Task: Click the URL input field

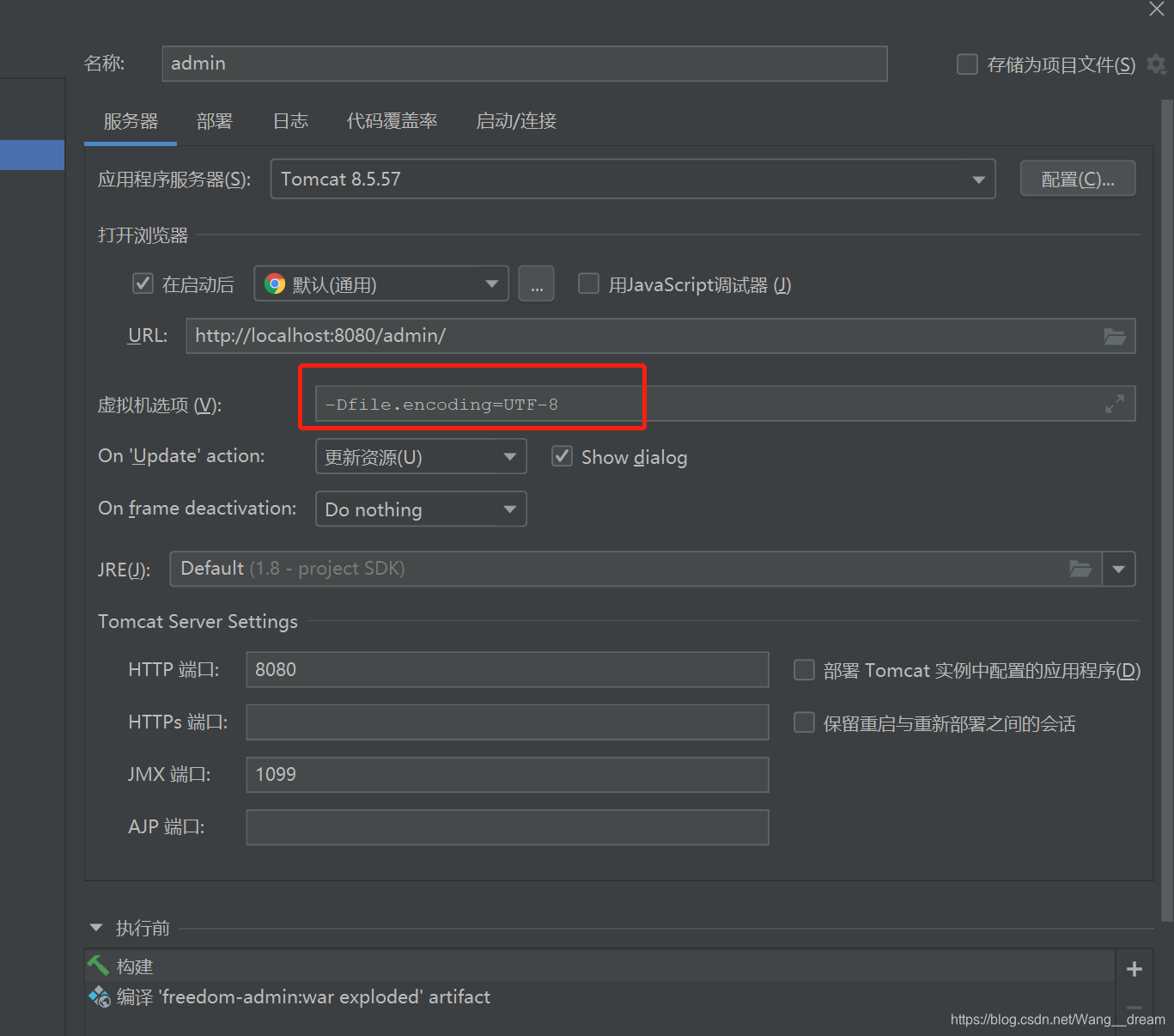Action: pos(660,336)
